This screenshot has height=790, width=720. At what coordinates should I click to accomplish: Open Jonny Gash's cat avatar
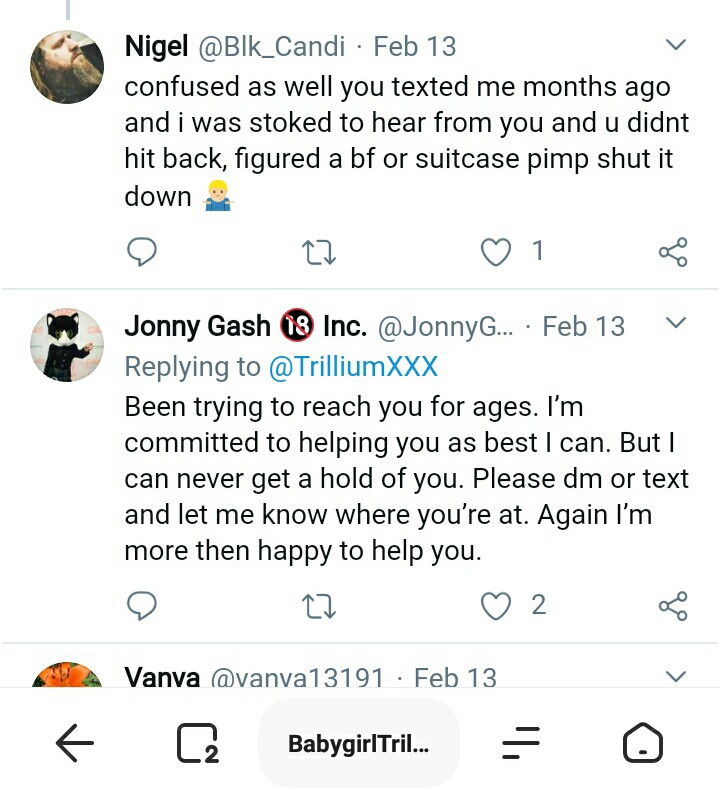67,345
